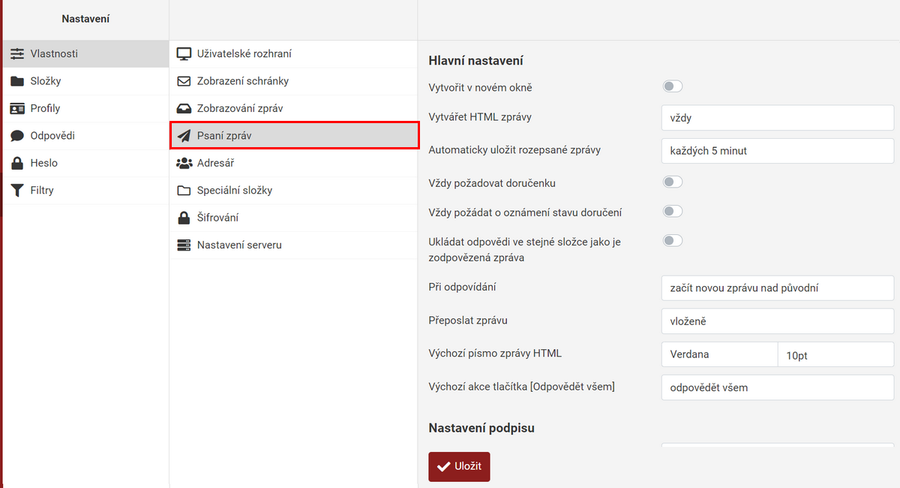Screen dimensions: 900x488
Task: Click the Šifrování lock icon
Action: [x=184, y=218]
